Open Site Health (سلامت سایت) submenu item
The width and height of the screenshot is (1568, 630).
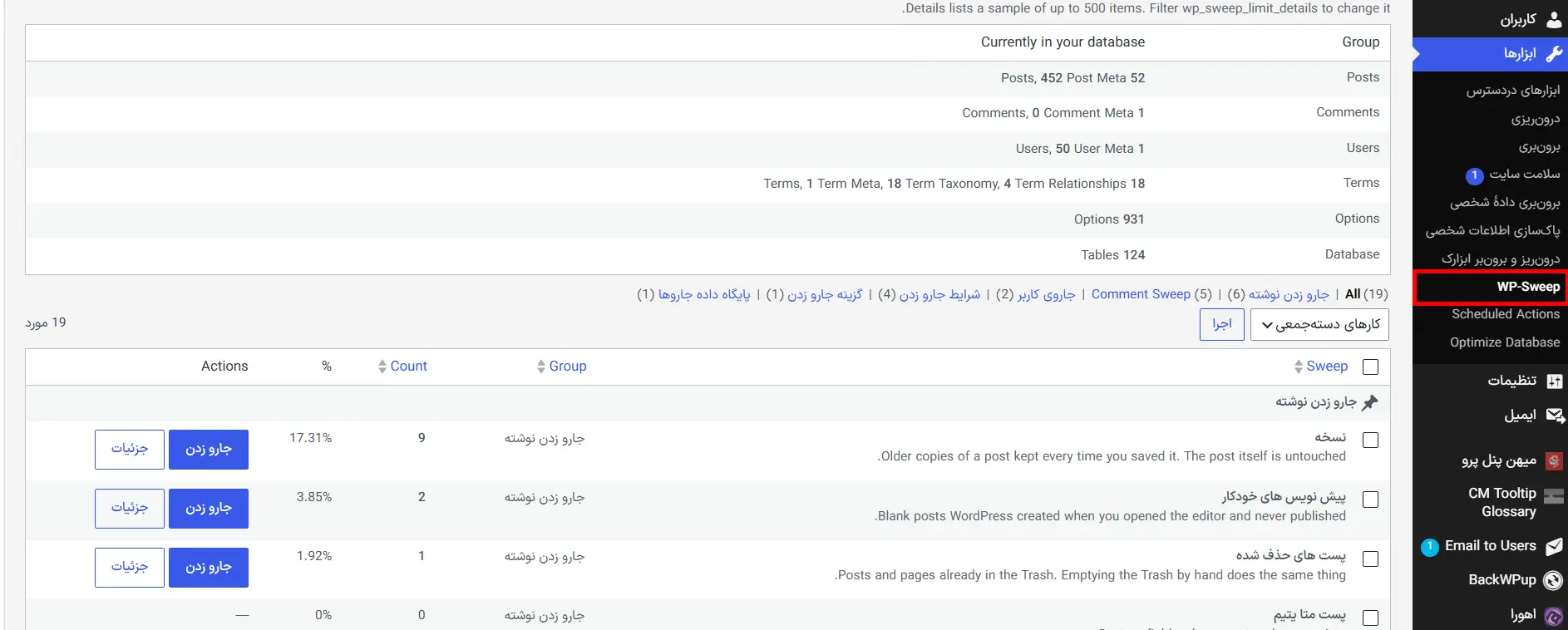pos(1525,174)
